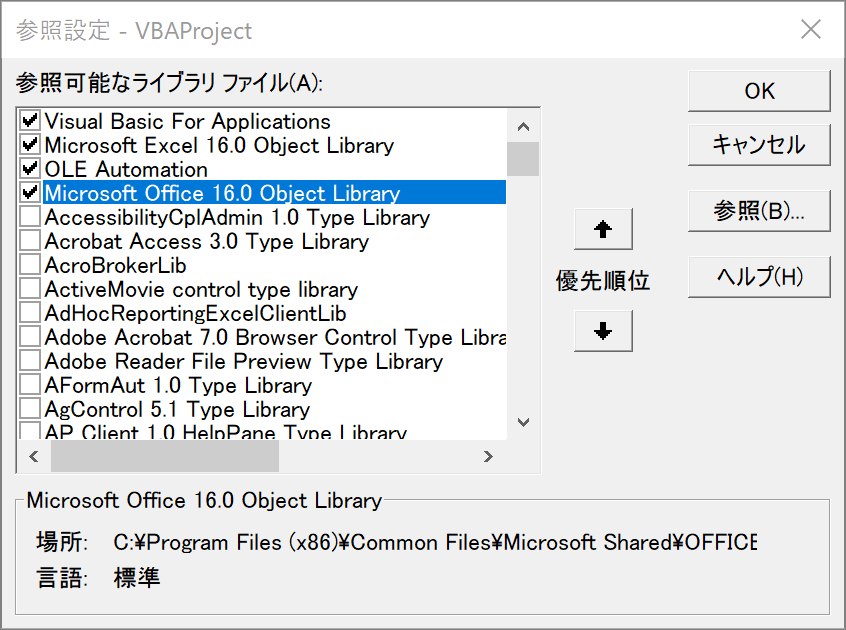This screenshot has width=846, height=630.
Task: Uncheck Visual Basic For Applications checkbox
Action: tap(30, 121)
